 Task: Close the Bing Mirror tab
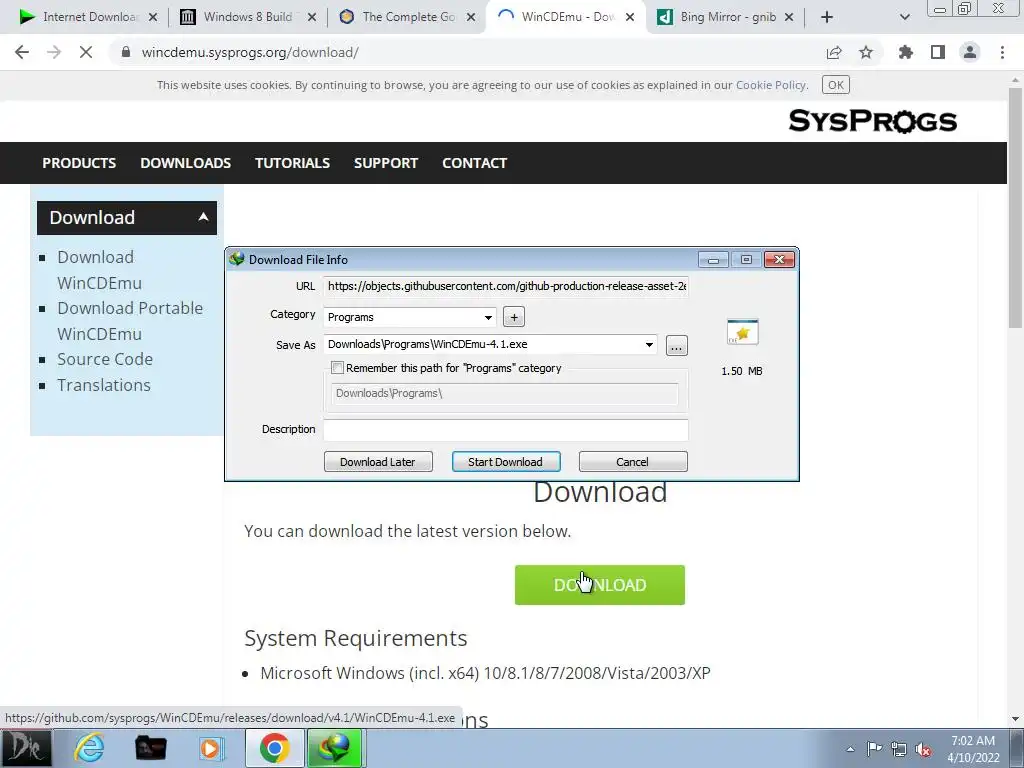789,17
